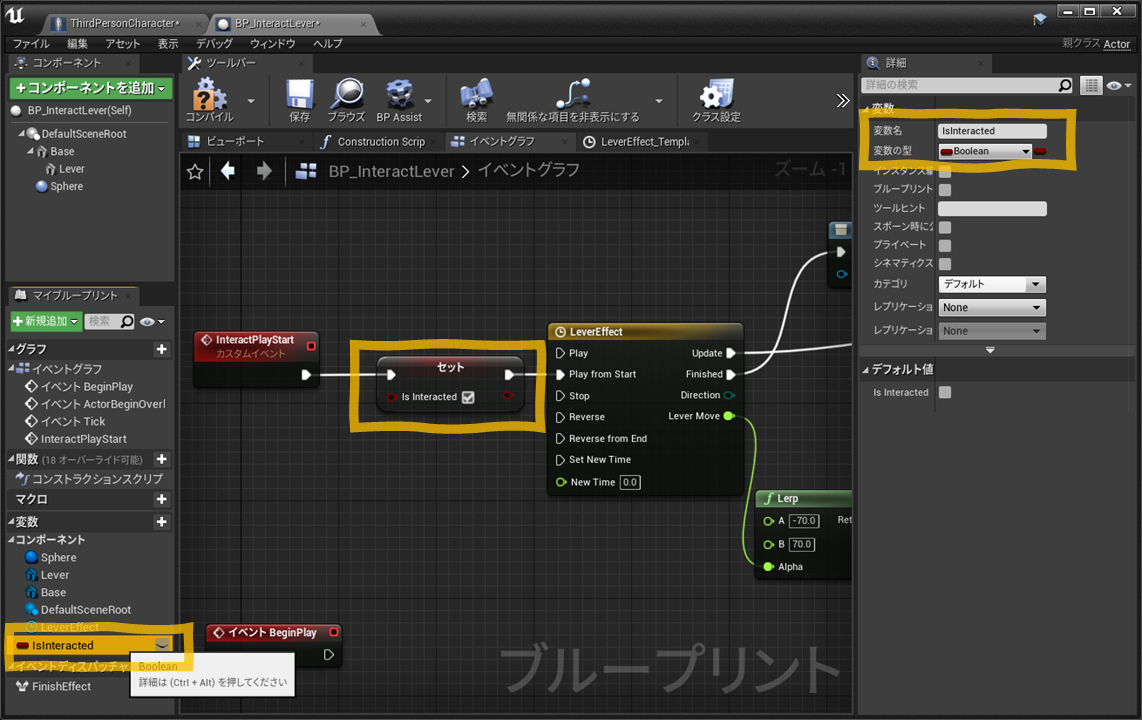This screenshot has height=720, width=1142.
Task: Click LeverEffect Play execution pin
Action: click(560, 353)
